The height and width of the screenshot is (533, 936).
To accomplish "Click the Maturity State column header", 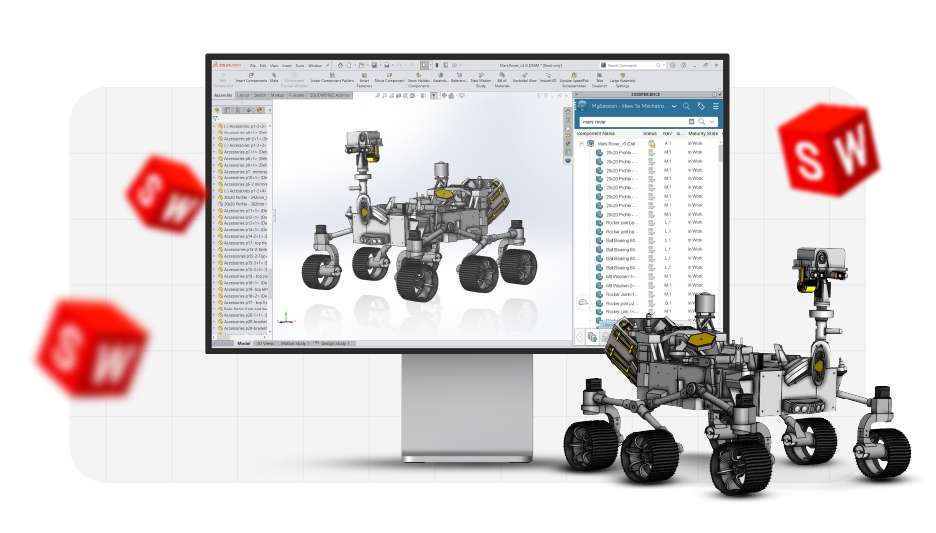I will [x=703, y=134].
